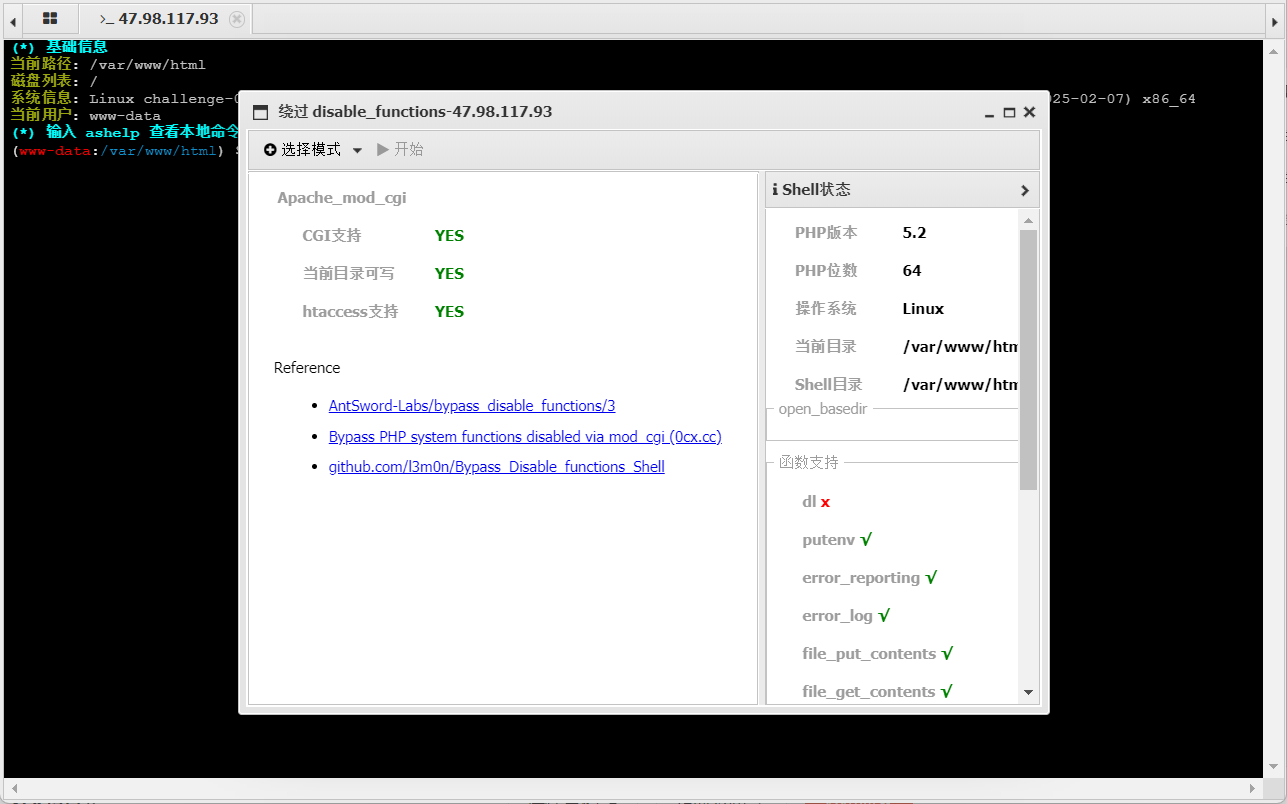Image resolution: width=1287 pixels, height=804 pixels.
Task: Open the AntSword-Labs/bypass_disable_functions/3 link
Action: click(471, 406)
